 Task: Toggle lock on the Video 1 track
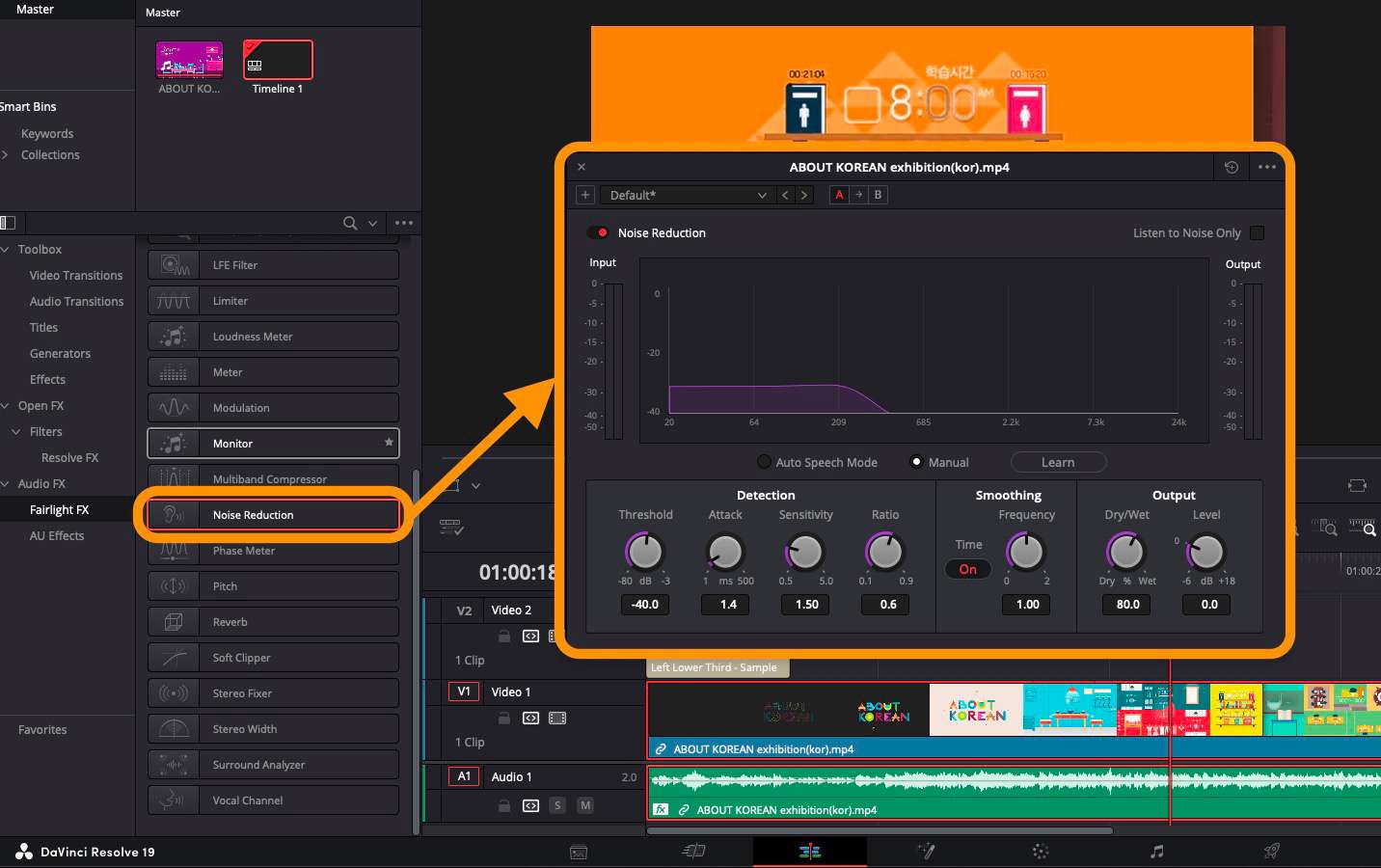pyautogui.click(x=503, y=718)
